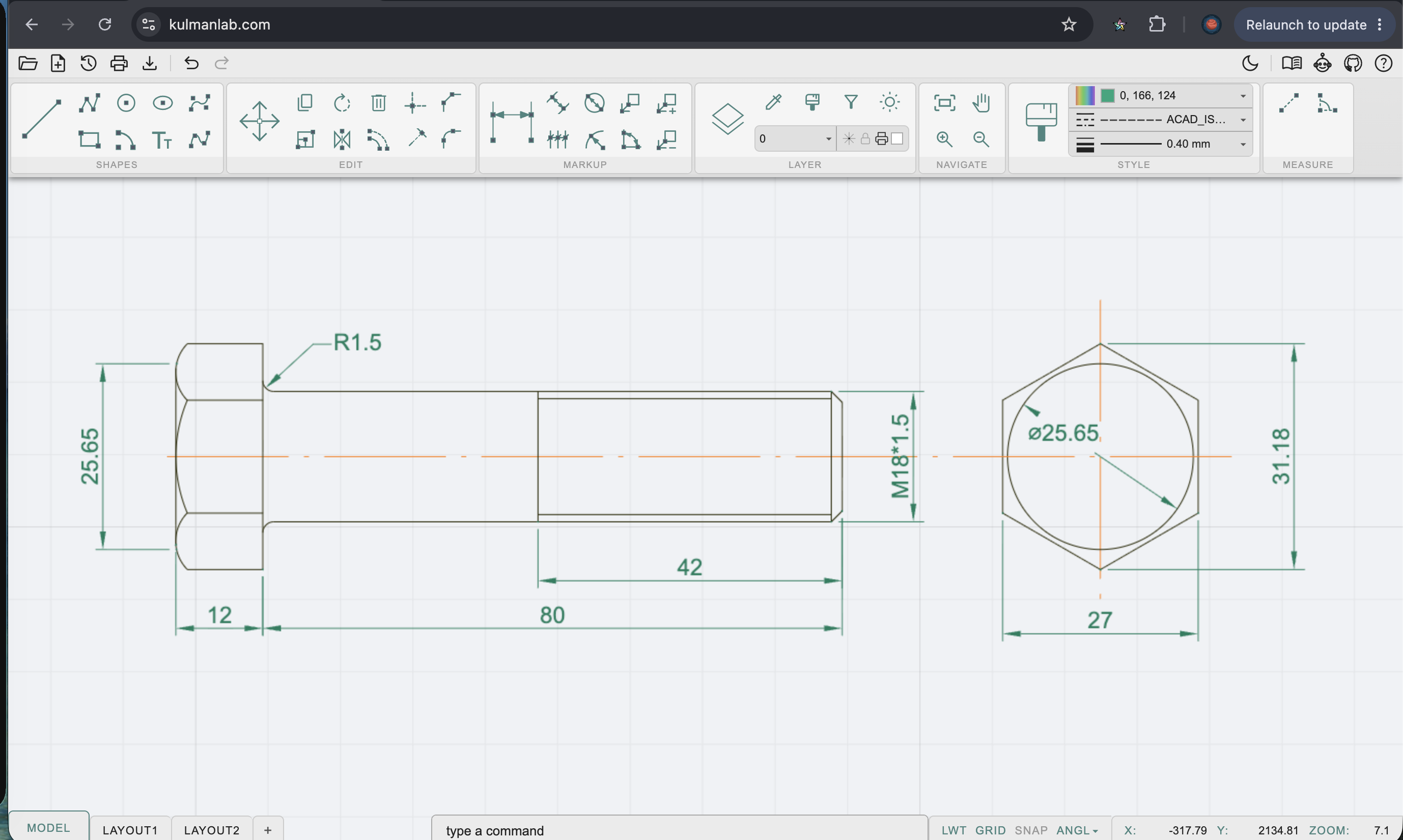Image resolution: width=1403 pixels, height=840 pixels.
Task: Open the rainbow color palette swatch
Action: coord(1085,96)
